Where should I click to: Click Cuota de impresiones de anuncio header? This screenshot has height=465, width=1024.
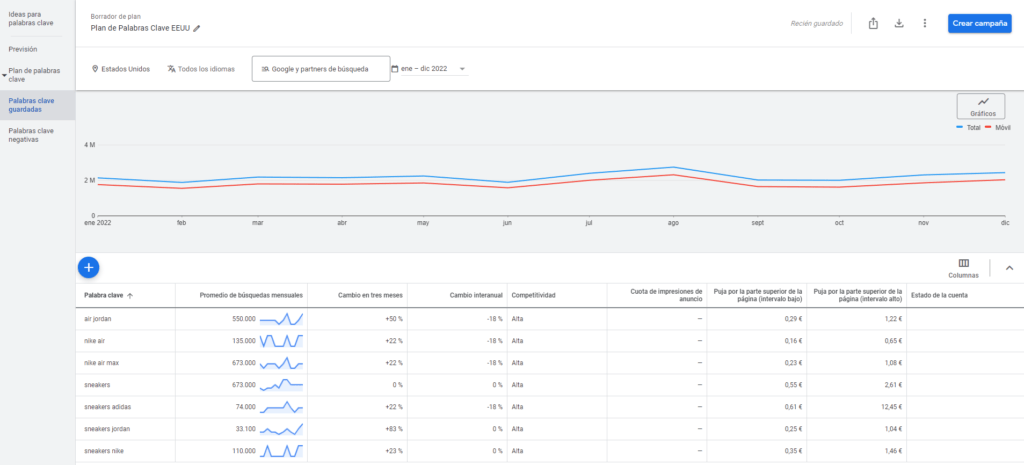666,295
